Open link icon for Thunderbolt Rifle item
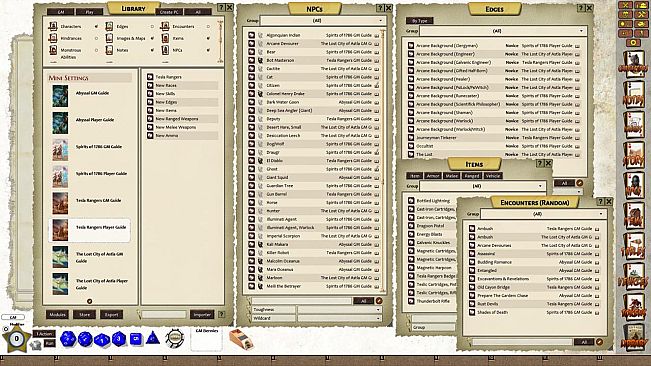Screen dimensions: 651x366 pyautogui.click(x=411, y=301)
